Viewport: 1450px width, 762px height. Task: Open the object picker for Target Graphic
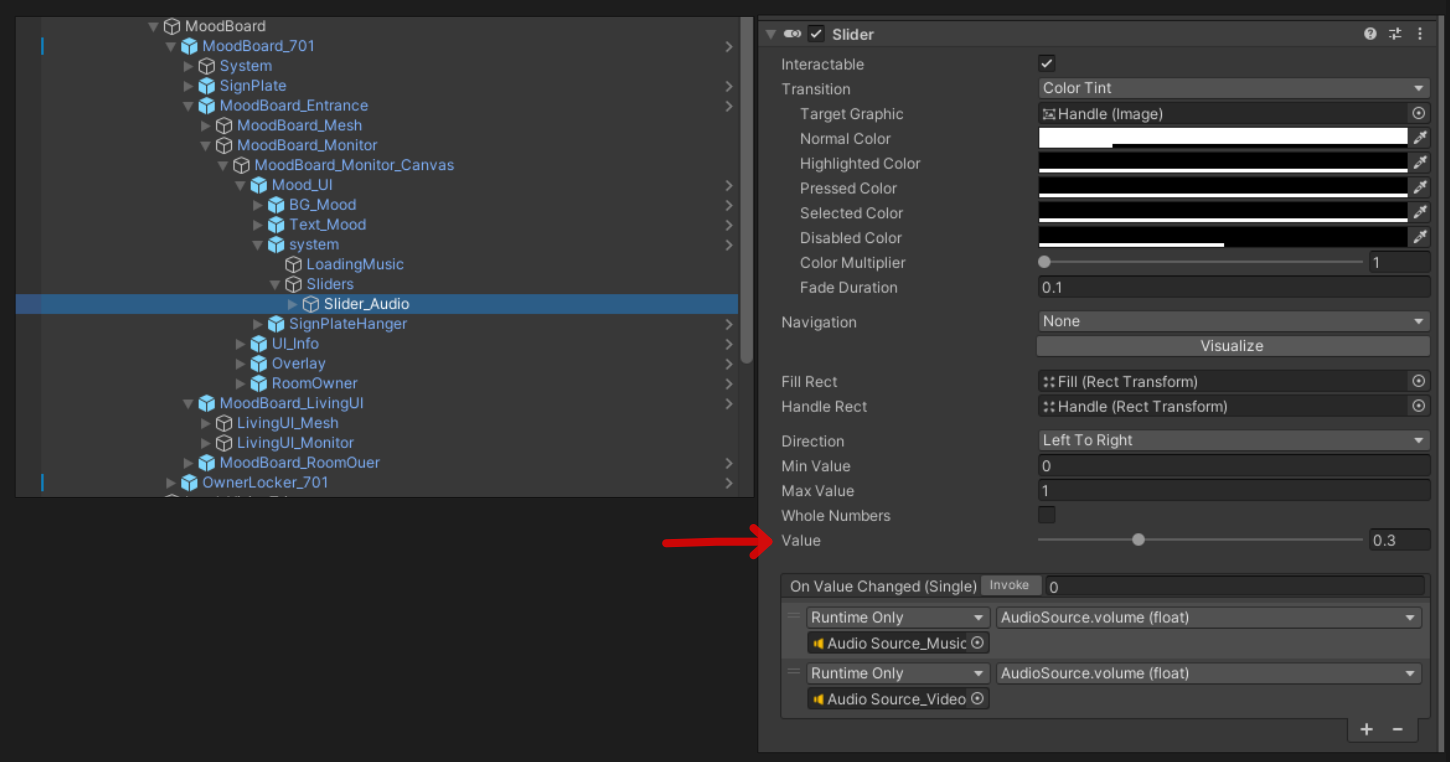tap(1418, 114)
